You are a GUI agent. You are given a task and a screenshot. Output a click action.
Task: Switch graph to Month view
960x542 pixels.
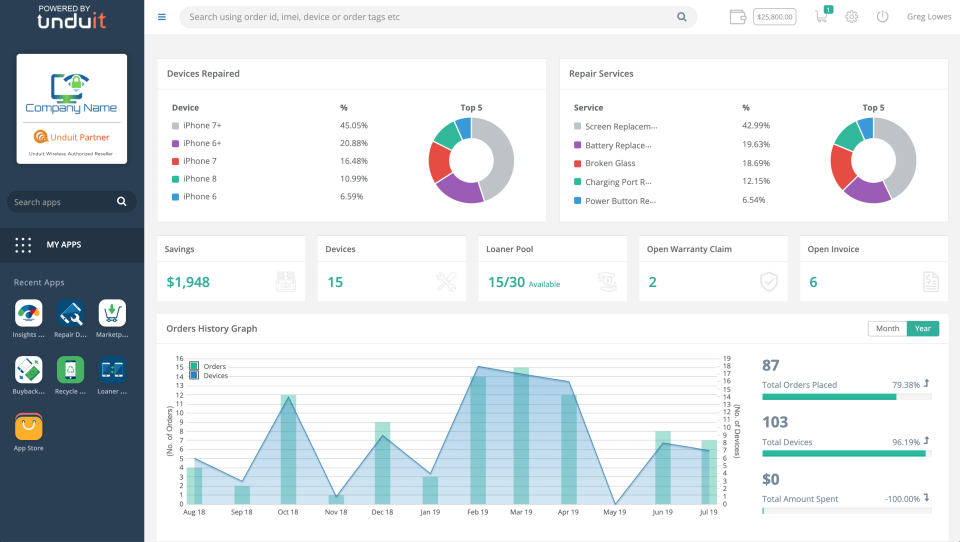887,328
